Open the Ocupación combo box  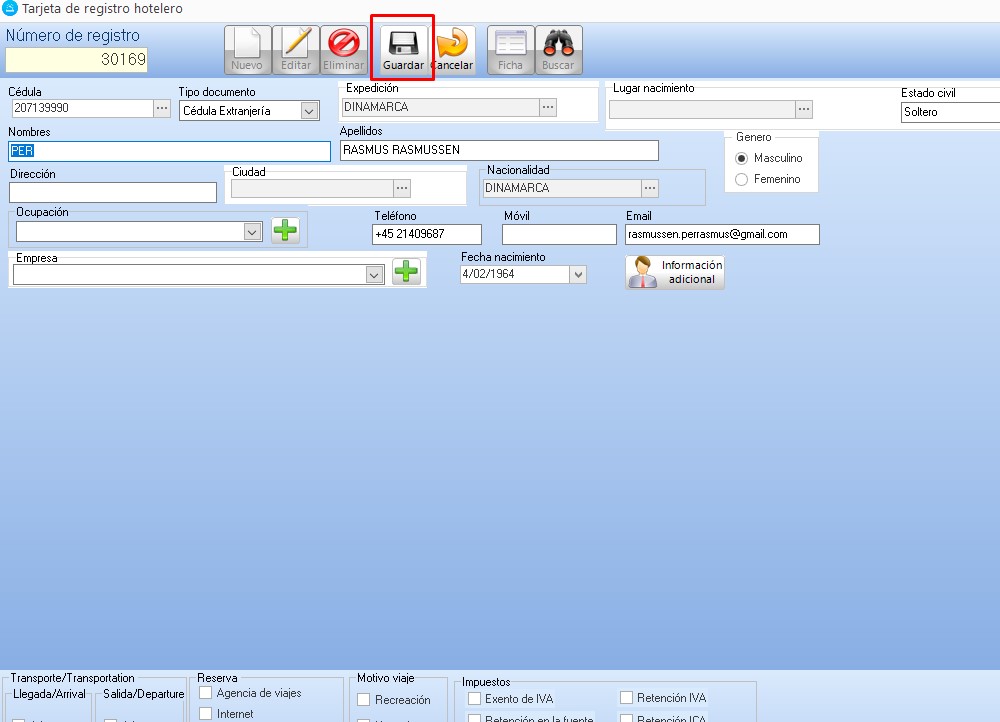tap(252, 232)
